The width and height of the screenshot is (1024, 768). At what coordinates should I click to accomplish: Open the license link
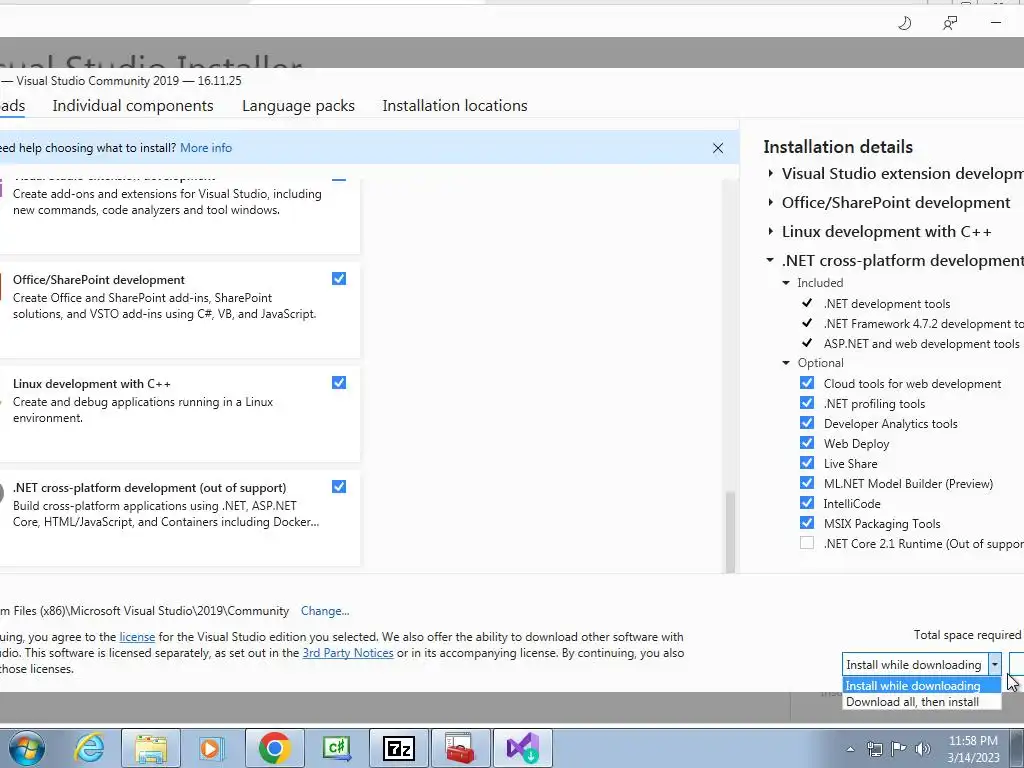(x=137, y=637)
